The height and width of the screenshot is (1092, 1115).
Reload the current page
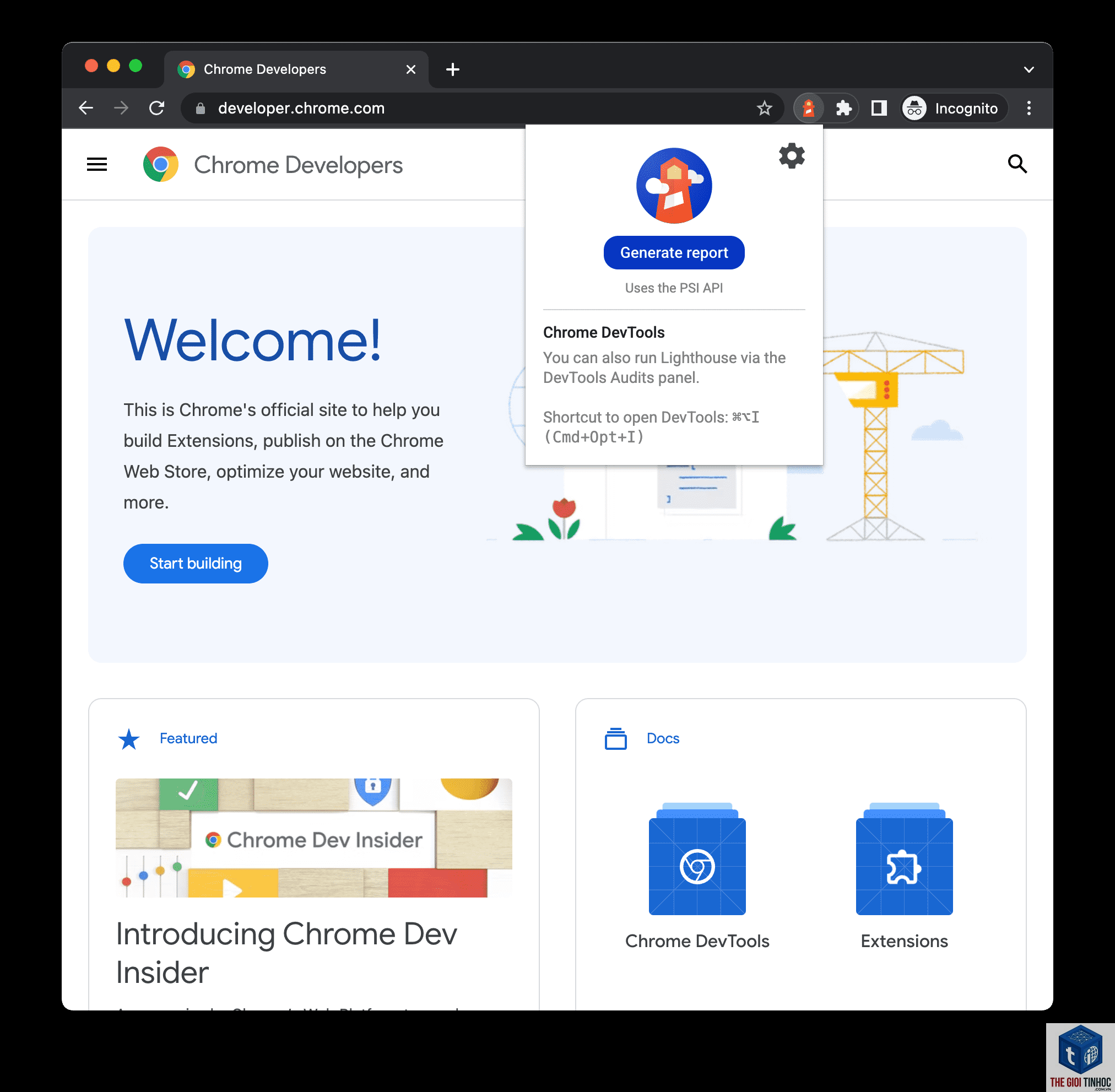point(156,108)
